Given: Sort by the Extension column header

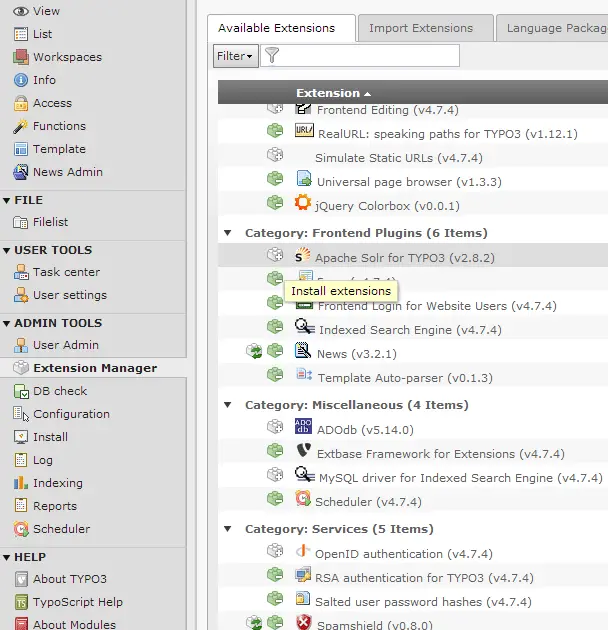Looking at the screenshot, I should (333, 93).
